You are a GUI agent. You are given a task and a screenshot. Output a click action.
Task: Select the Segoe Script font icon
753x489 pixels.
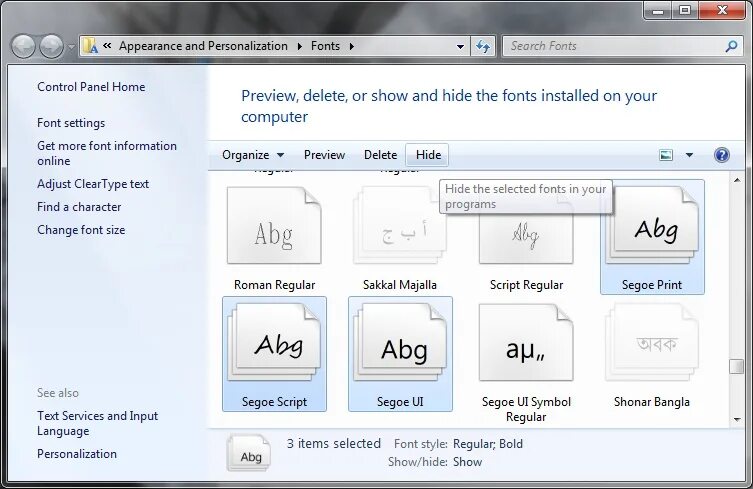point(274,342)
